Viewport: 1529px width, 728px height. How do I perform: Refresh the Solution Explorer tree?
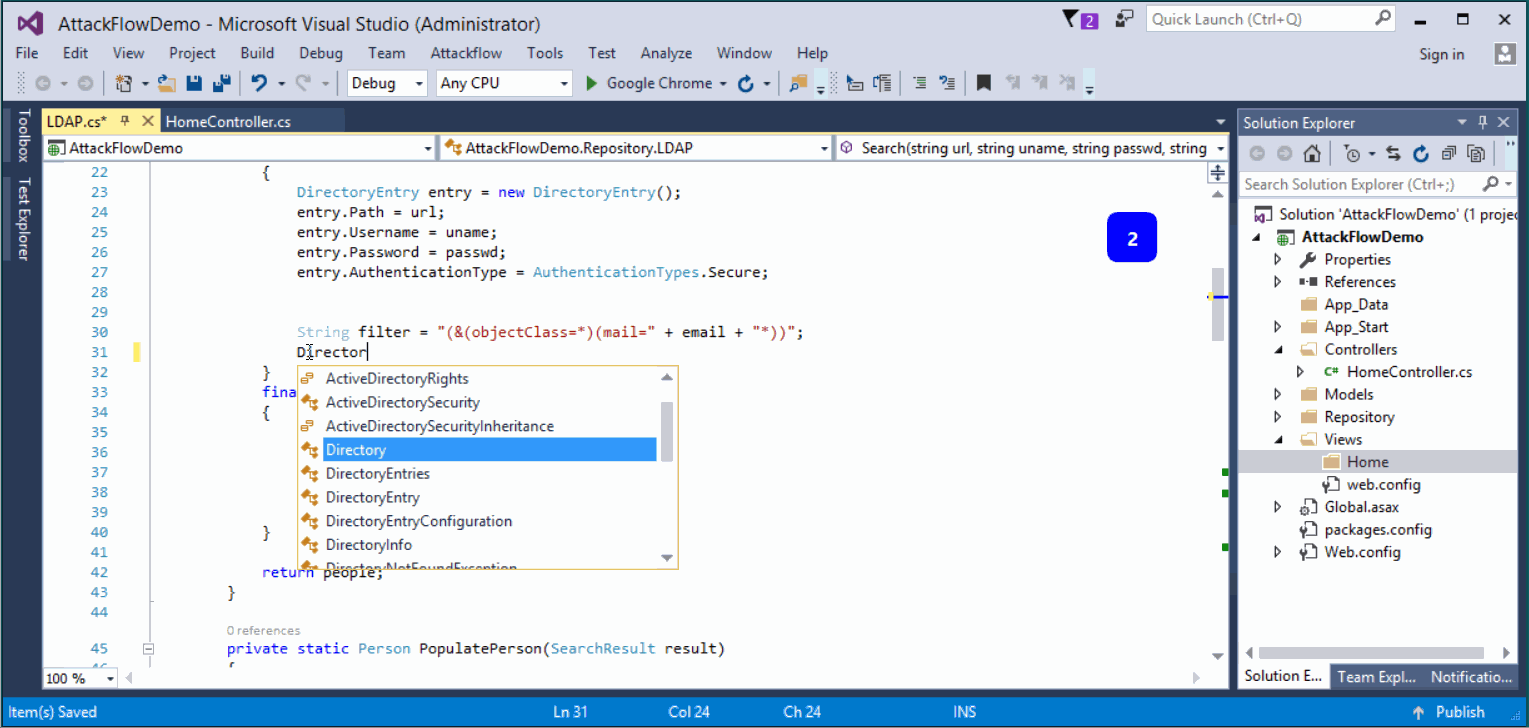[1421, 154]
